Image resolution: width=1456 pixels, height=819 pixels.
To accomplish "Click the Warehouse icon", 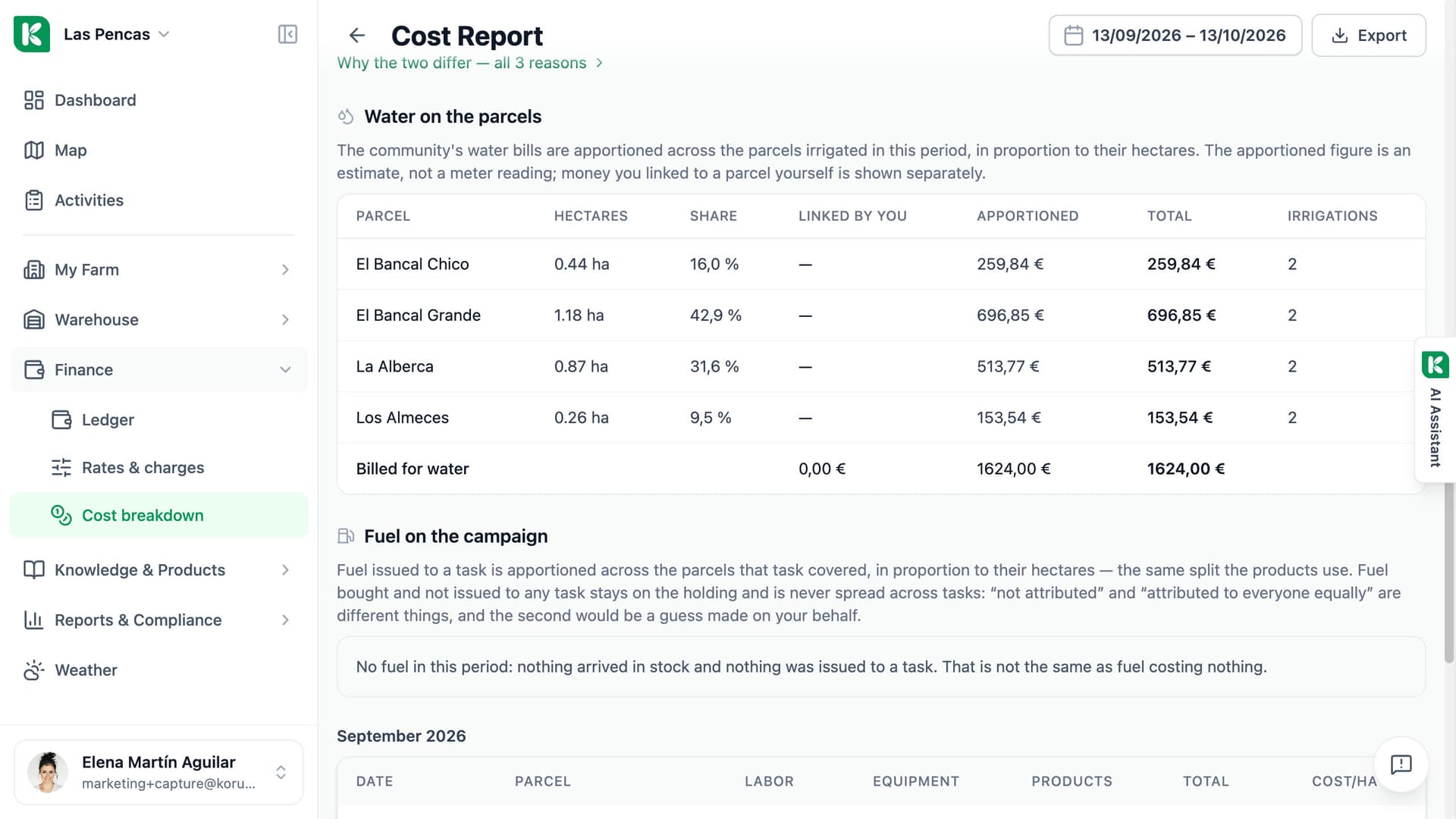I will [34, 320].
